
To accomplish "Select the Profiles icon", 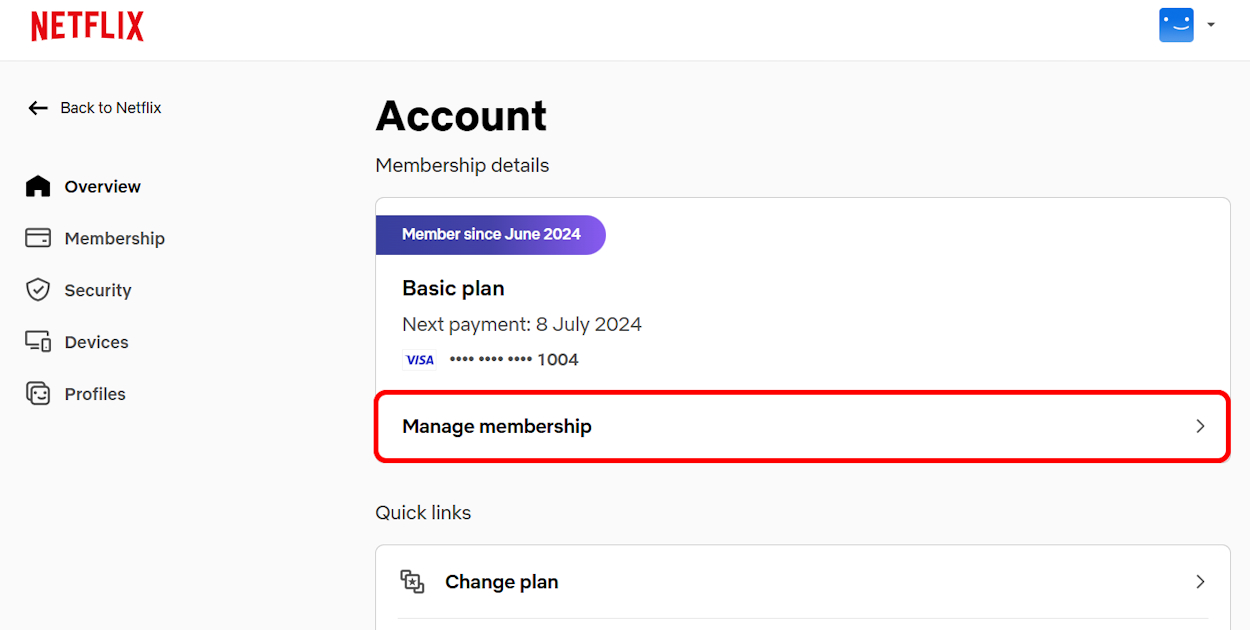I will (x=37, y=393).
